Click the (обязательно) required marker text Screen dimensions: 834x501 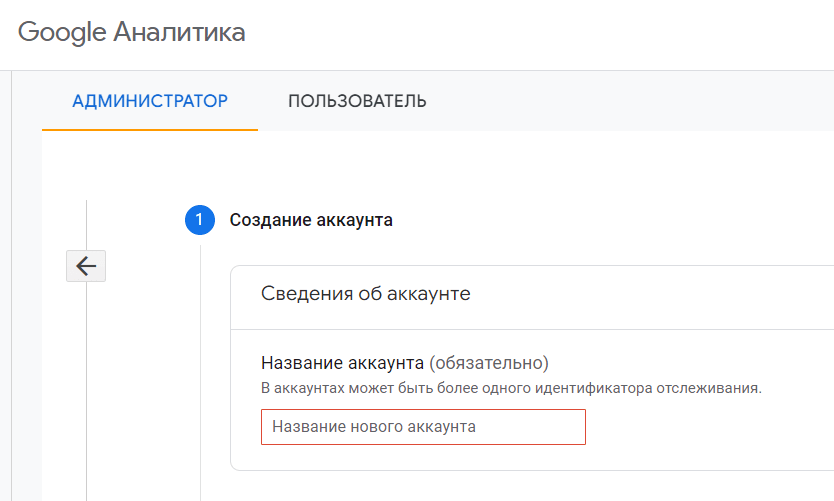[x=489, y=363]
